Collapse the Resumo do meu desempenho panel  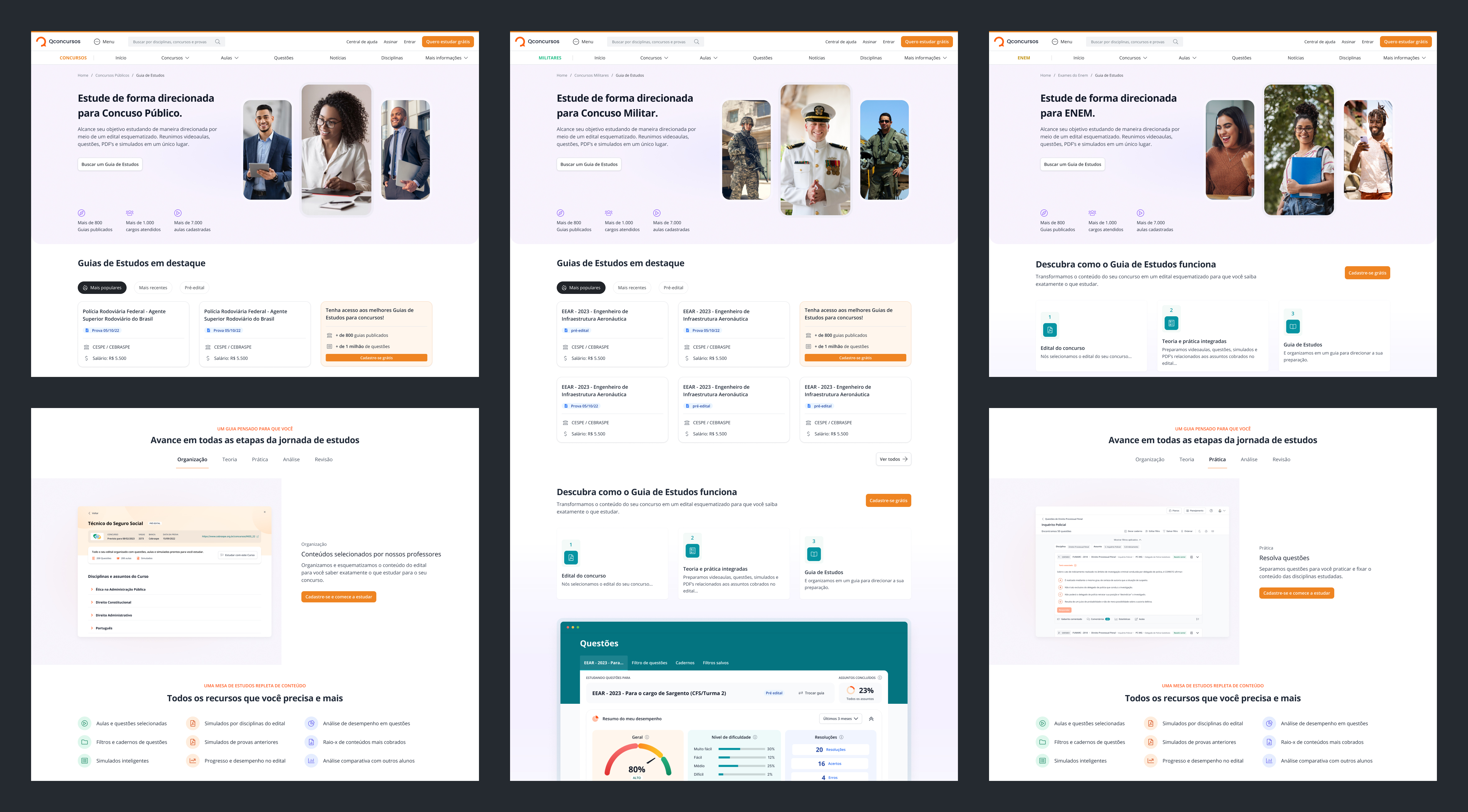click(871, 719)
